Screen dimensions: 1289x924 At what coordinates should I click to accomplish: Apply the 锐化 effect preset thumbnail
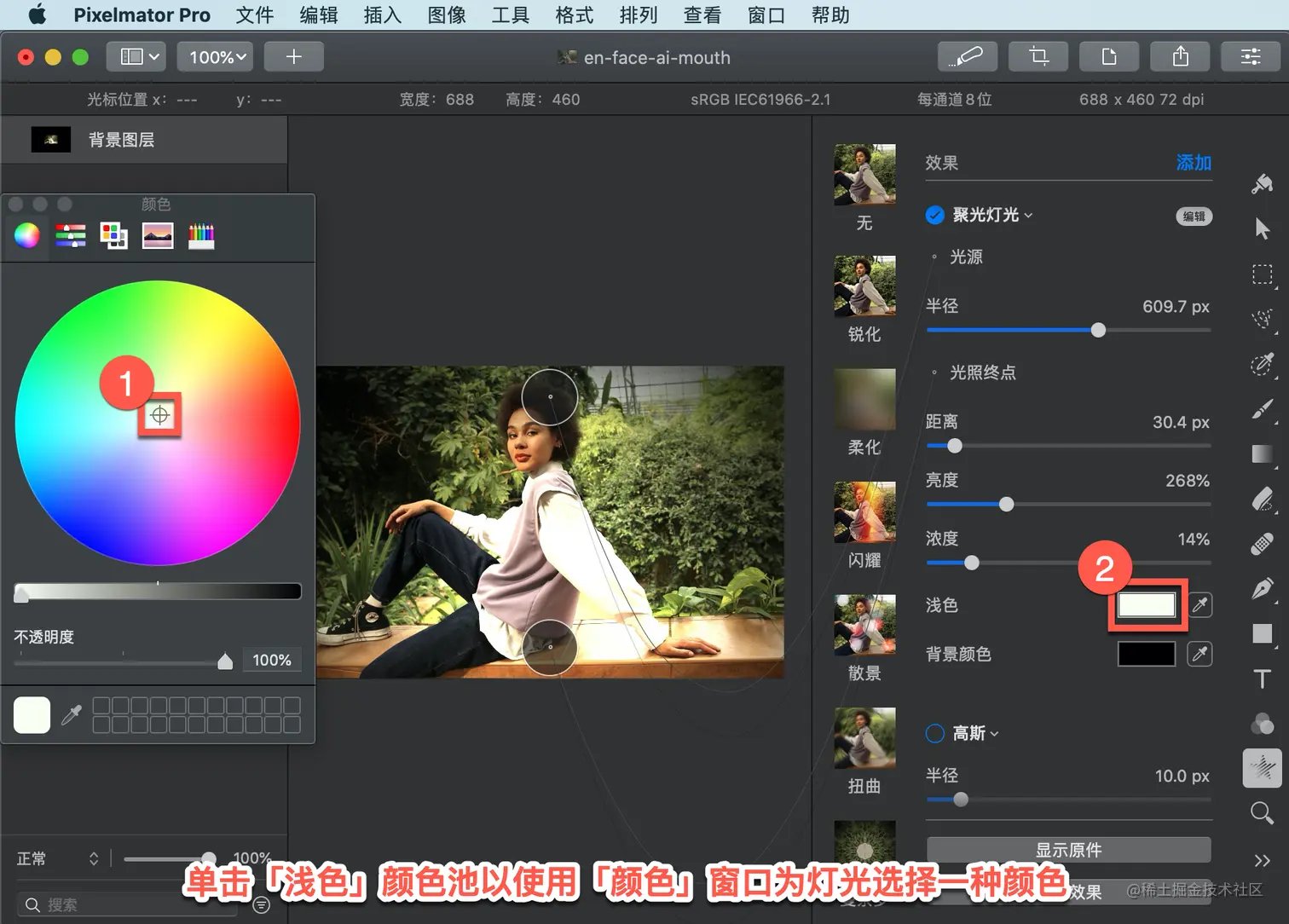click(x=864, y=286)
